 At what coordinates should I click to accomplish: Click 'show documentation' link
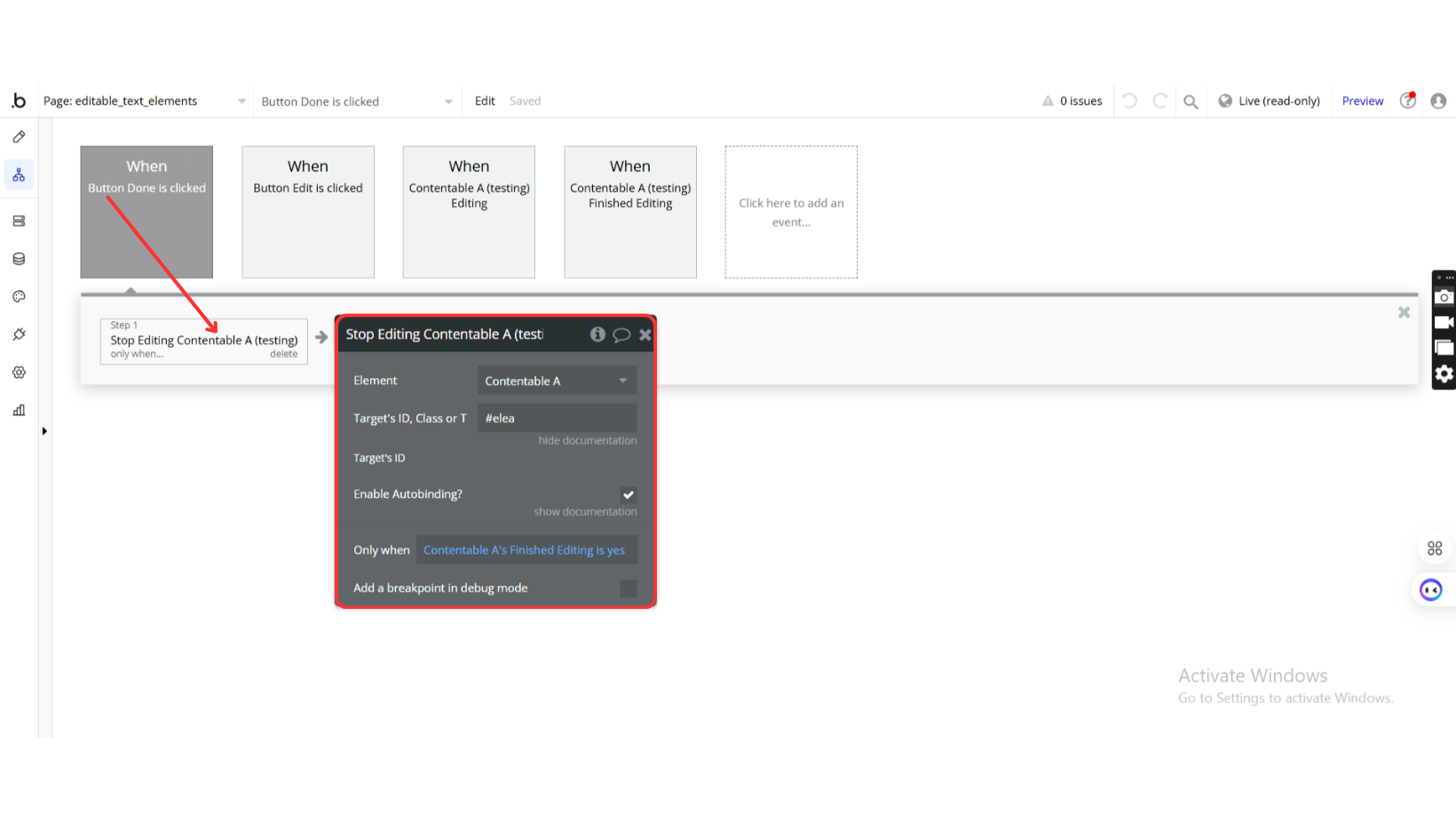pyautogui.click(x=586, y=512)
